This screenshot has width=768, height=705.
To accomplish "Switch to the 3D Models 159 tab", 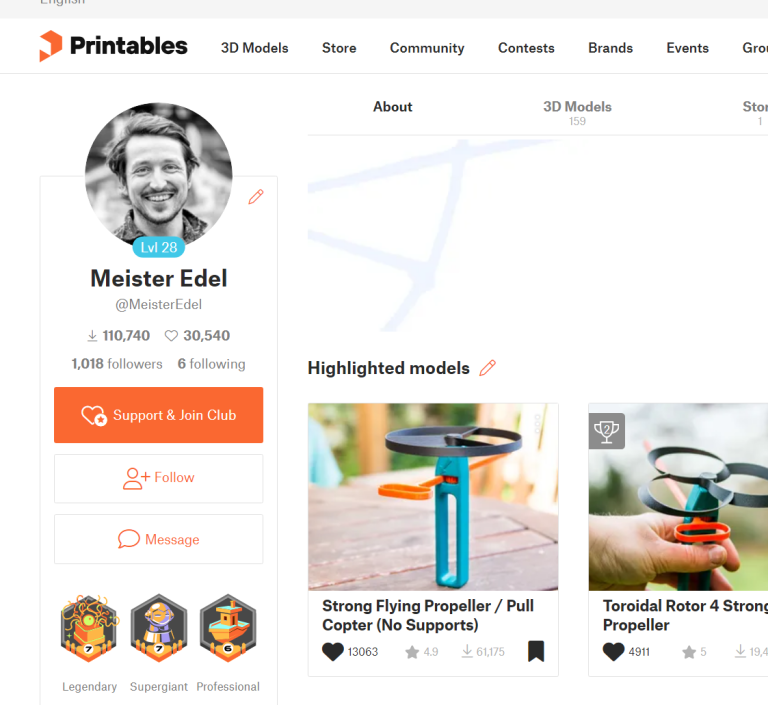I will pos(577,113).
